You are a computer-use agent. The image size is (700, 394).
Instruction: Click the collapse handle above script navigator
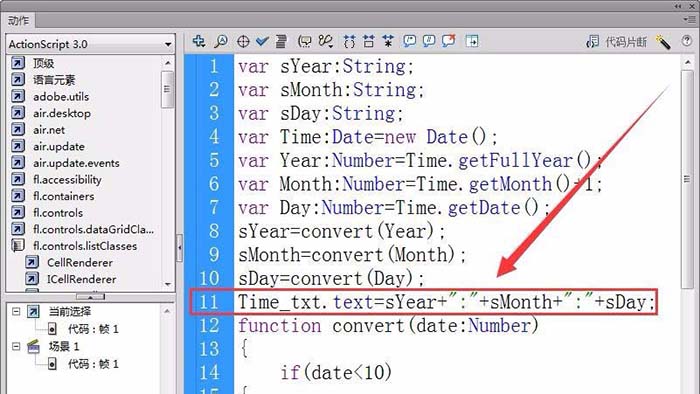[90, 297]
